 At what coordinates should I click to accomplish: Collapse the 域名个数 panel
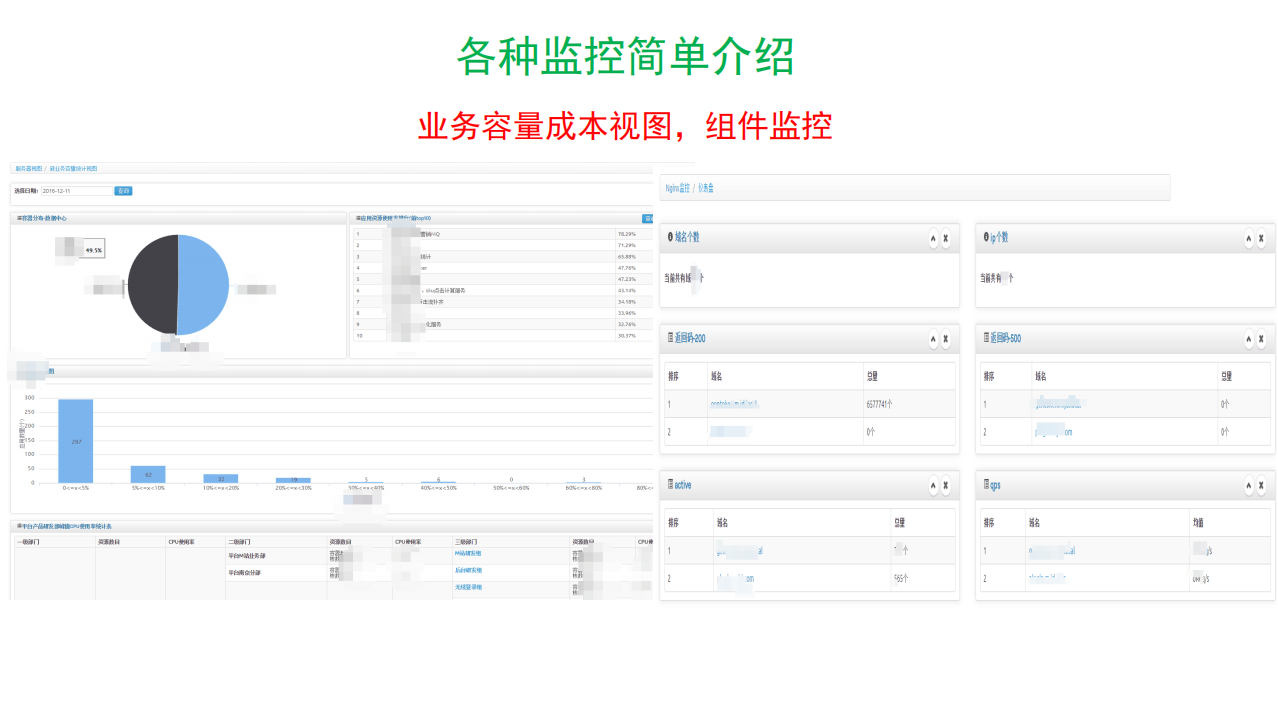[932, 239]
